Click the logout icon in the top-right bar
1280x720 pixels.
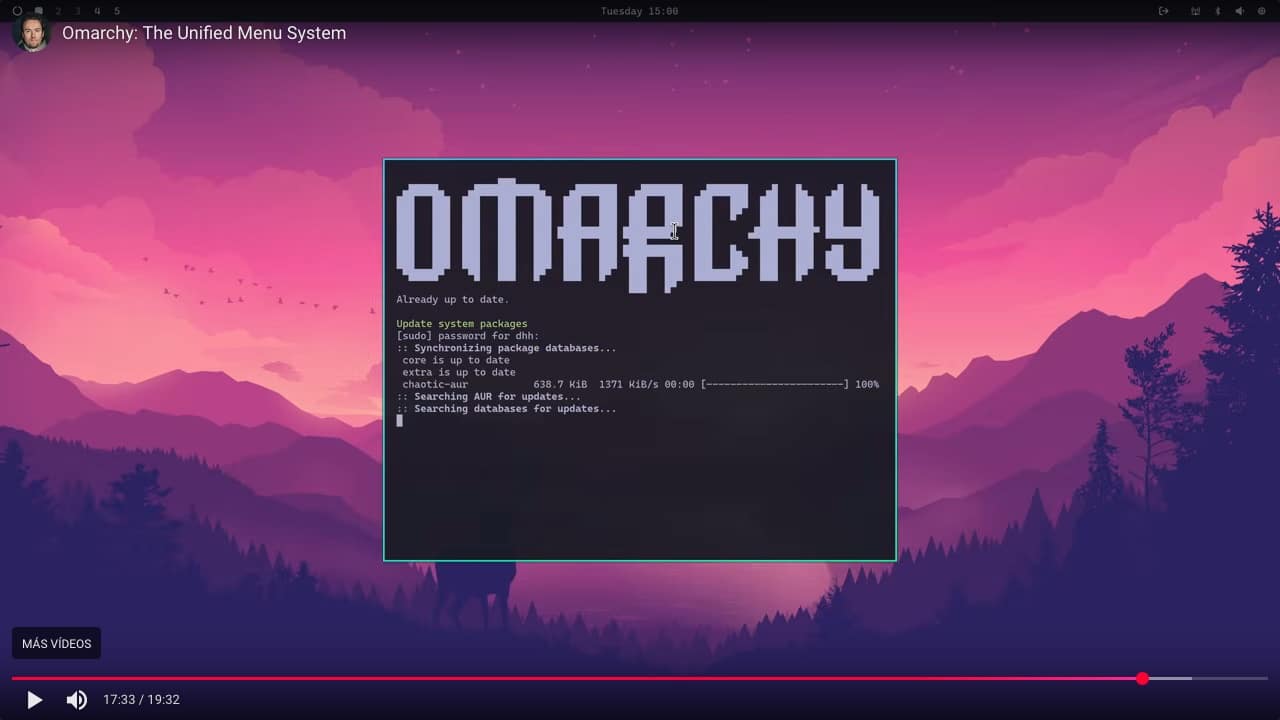tap(1162, 10)
